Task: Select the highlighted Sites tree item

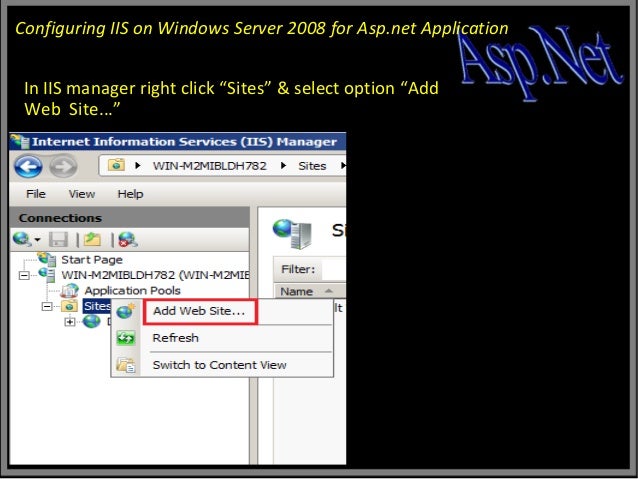Action: 97,306
